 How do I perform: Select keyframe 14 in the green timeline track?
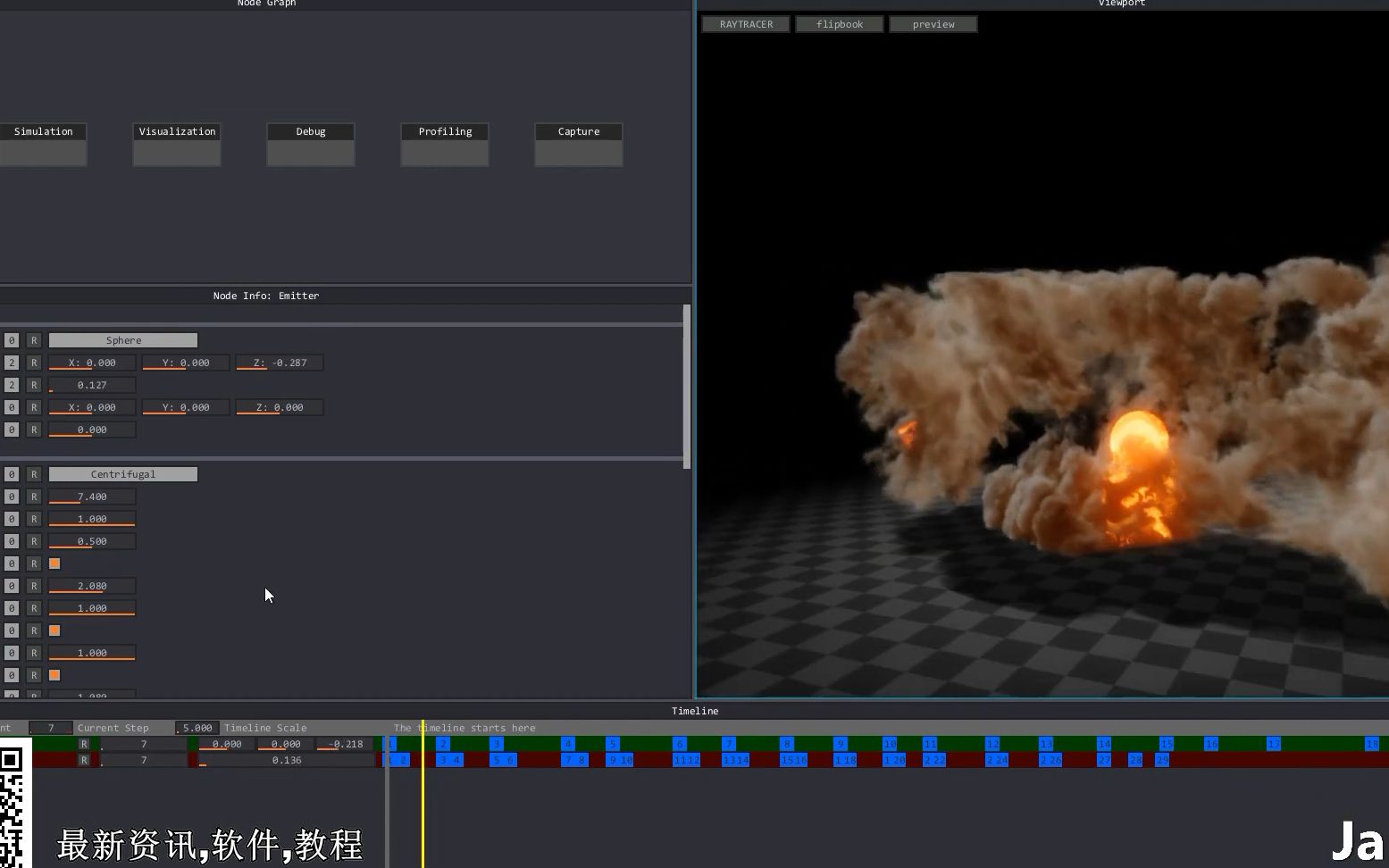[x=1104, y=744]
